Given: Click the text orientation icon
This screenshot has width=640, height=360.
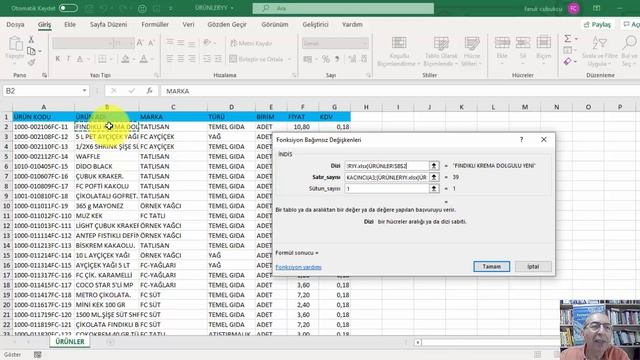Looking at the screenshot, I should pos(207,42).
